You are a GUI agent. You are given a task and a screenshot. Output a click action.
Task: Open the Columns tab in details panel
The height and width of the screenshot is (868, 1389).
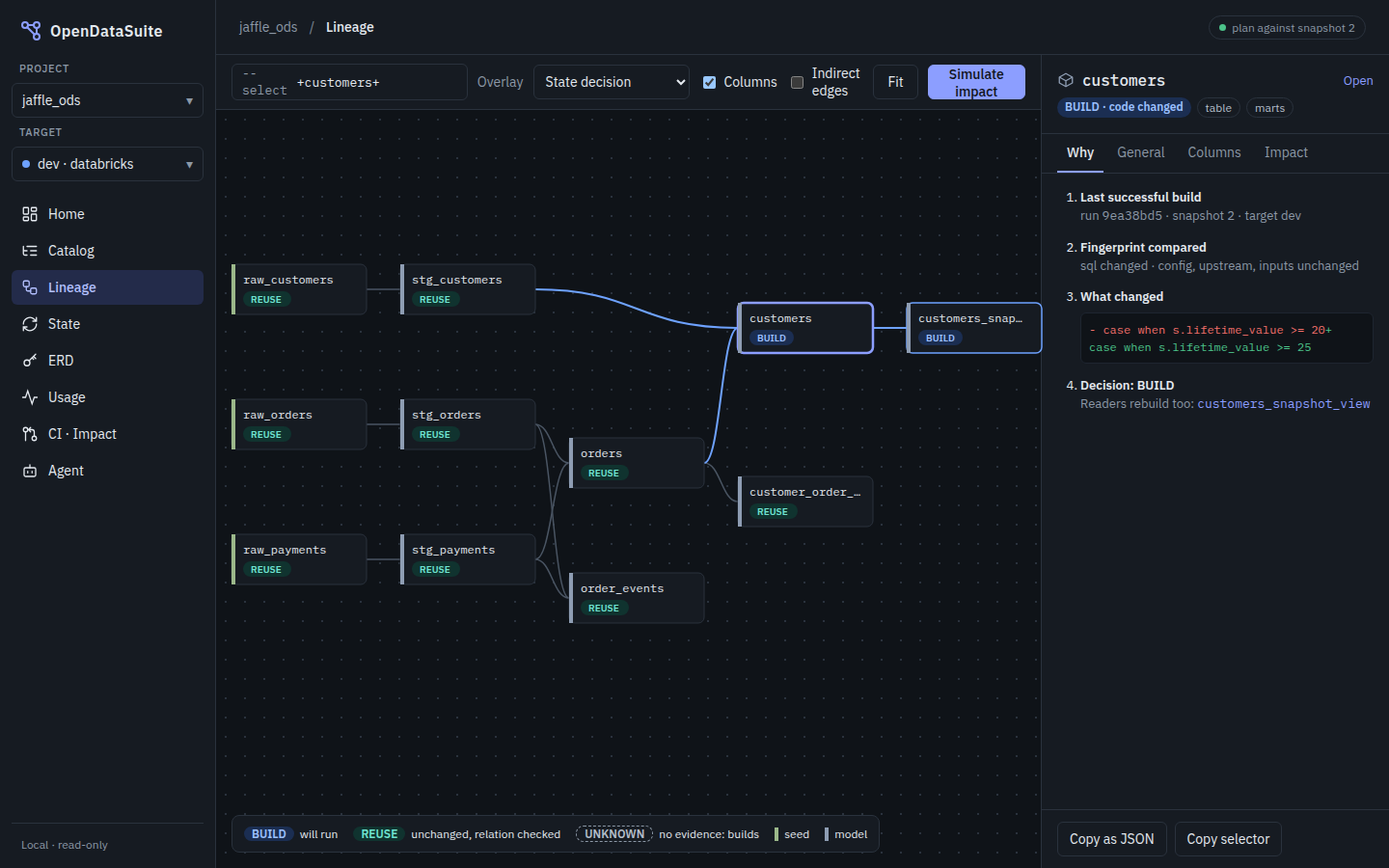(x=1214, y=152)
